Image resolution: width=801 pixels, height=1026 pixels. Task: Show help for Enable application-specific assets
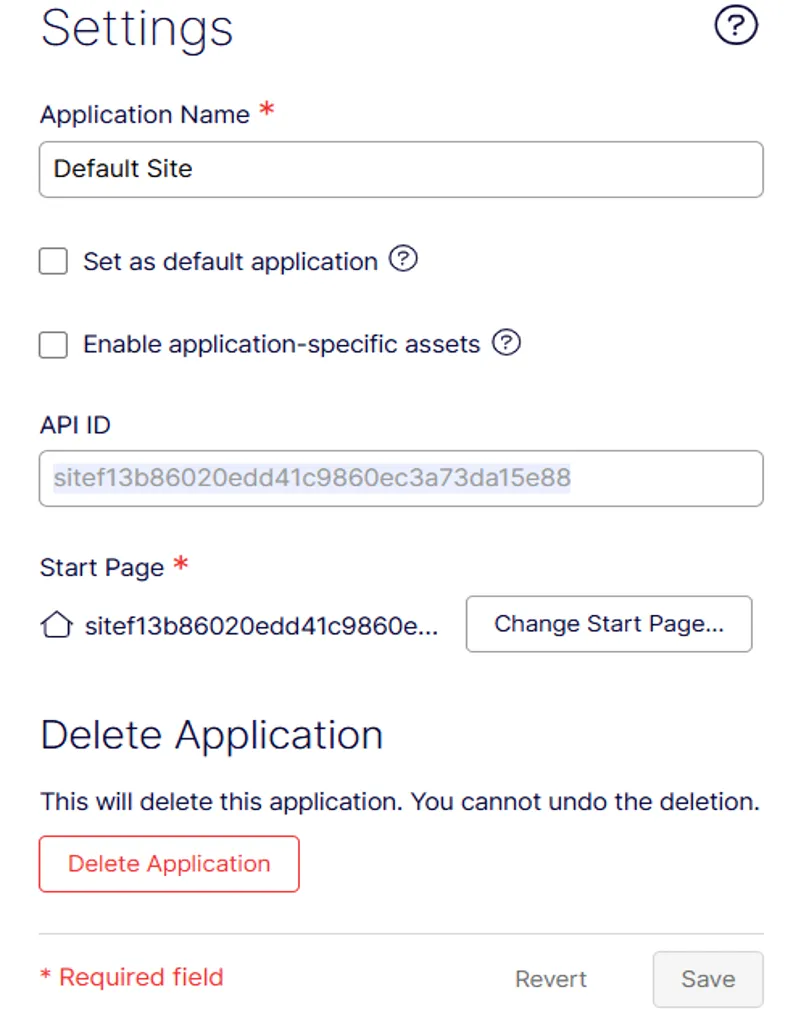506,342
